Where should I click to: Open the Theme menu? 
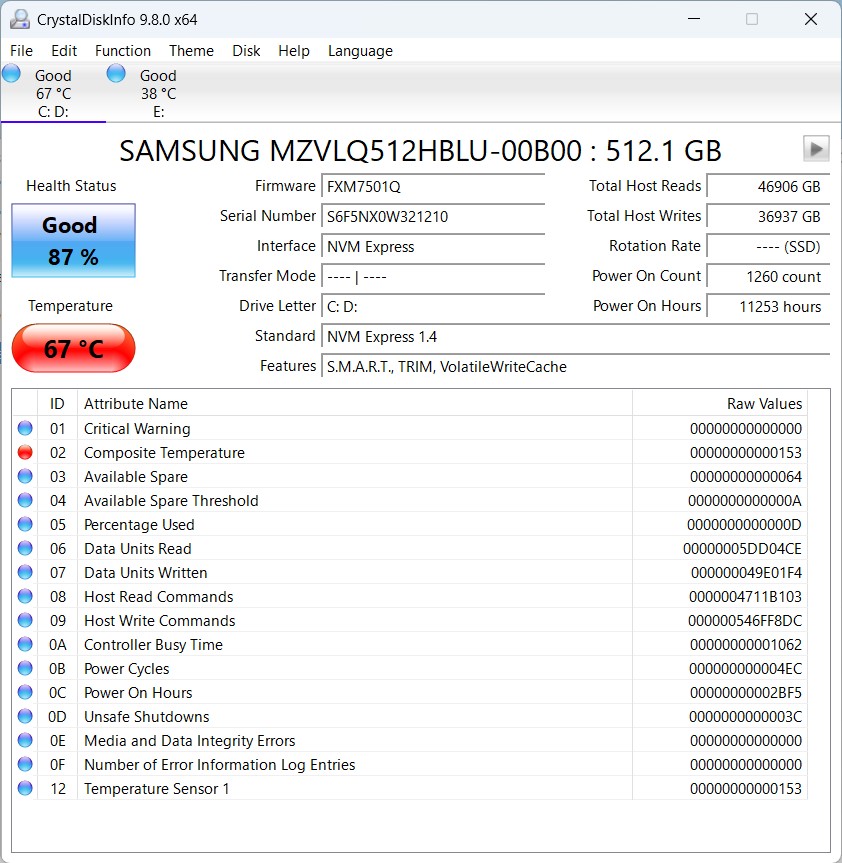(191, 51)
